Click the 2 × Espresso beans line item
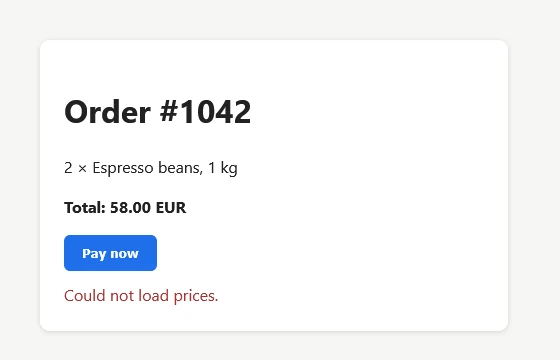 tap(151, 168)
